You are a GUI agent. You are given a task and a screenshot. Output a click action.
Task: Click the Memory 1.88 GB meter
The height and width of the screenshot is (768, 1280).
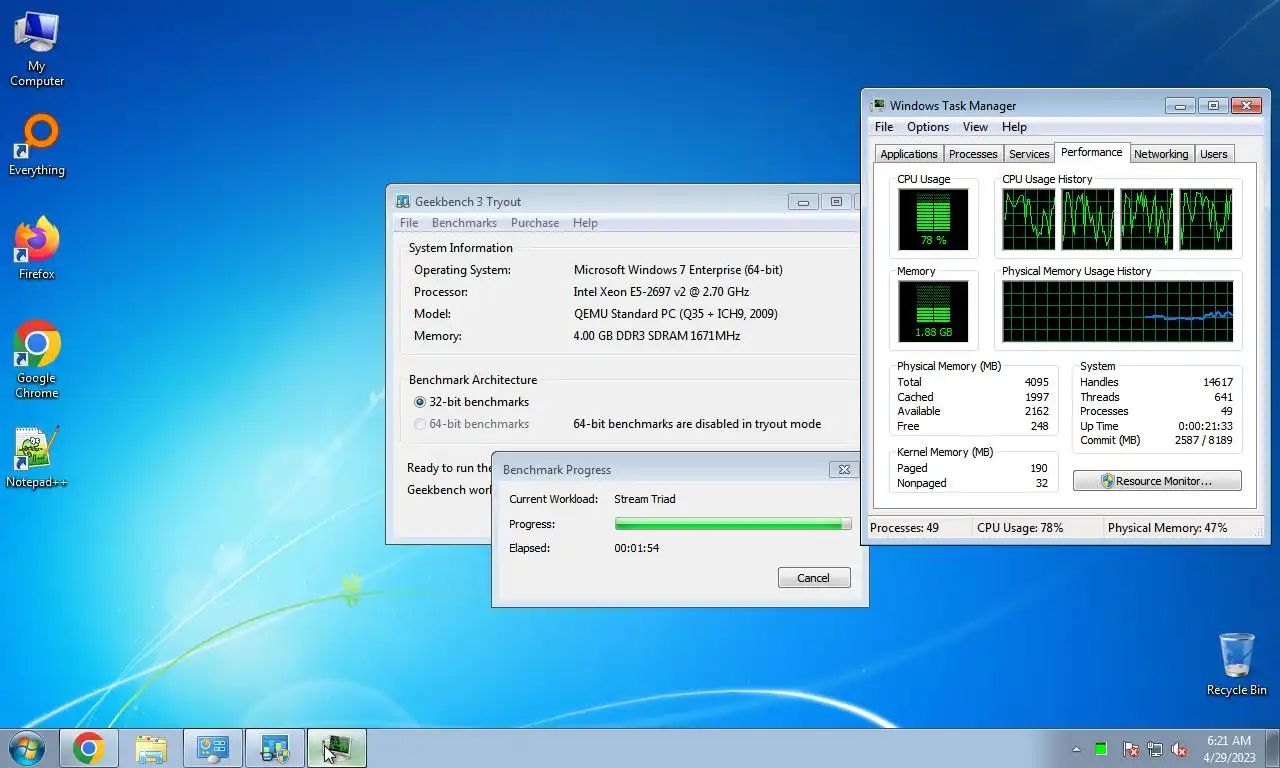click(x=933, y=311)
